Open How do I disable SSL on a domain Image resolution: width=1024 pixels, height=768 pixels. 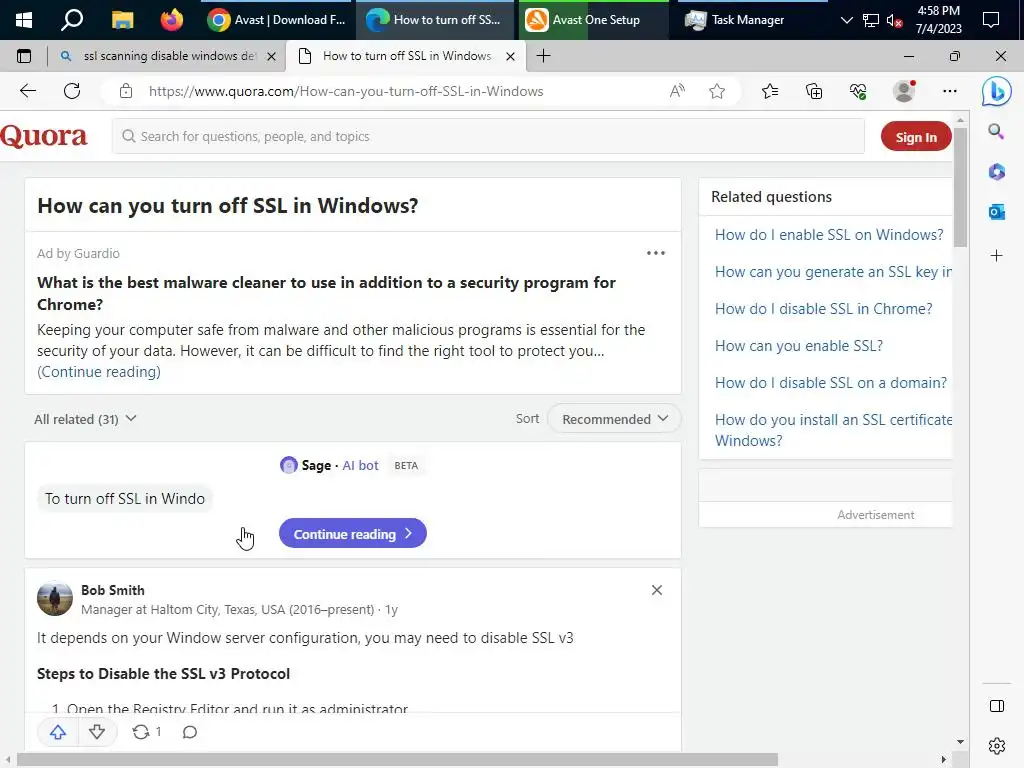[831, 382]
